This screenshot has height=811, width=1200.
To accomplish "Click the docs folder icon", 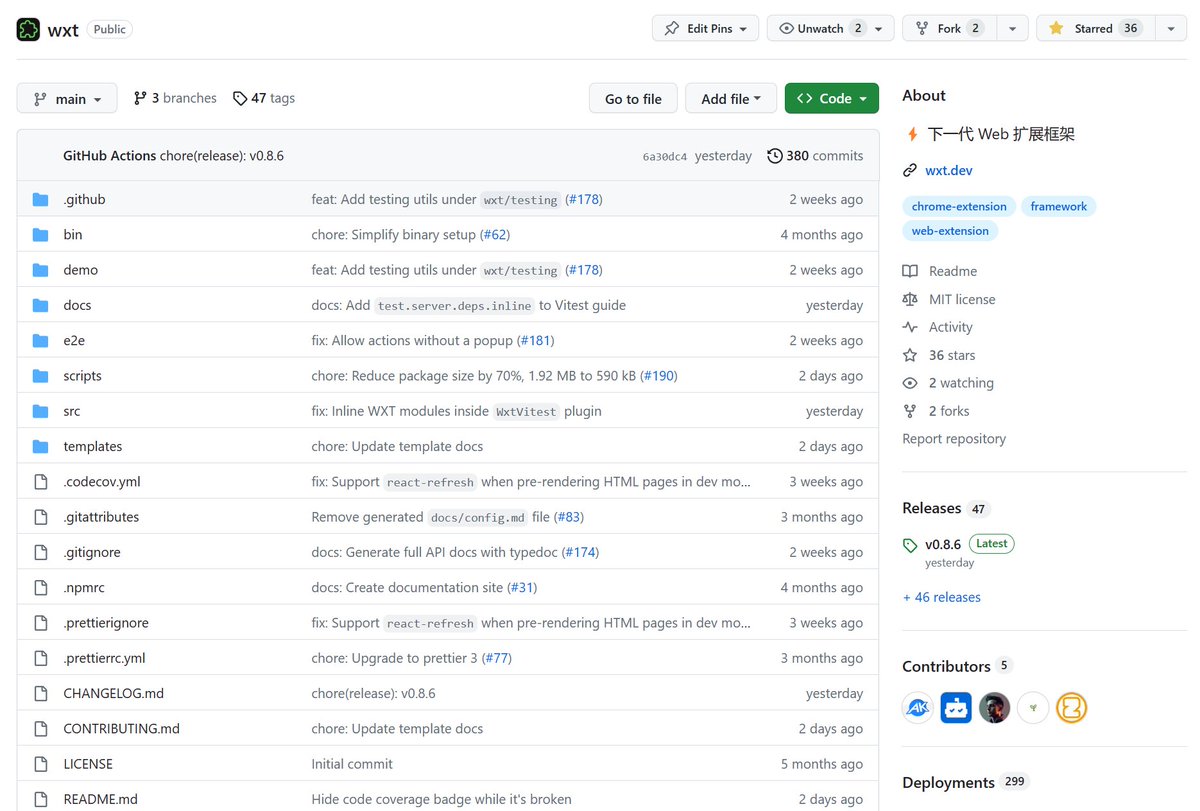I will tap(40, 305).
